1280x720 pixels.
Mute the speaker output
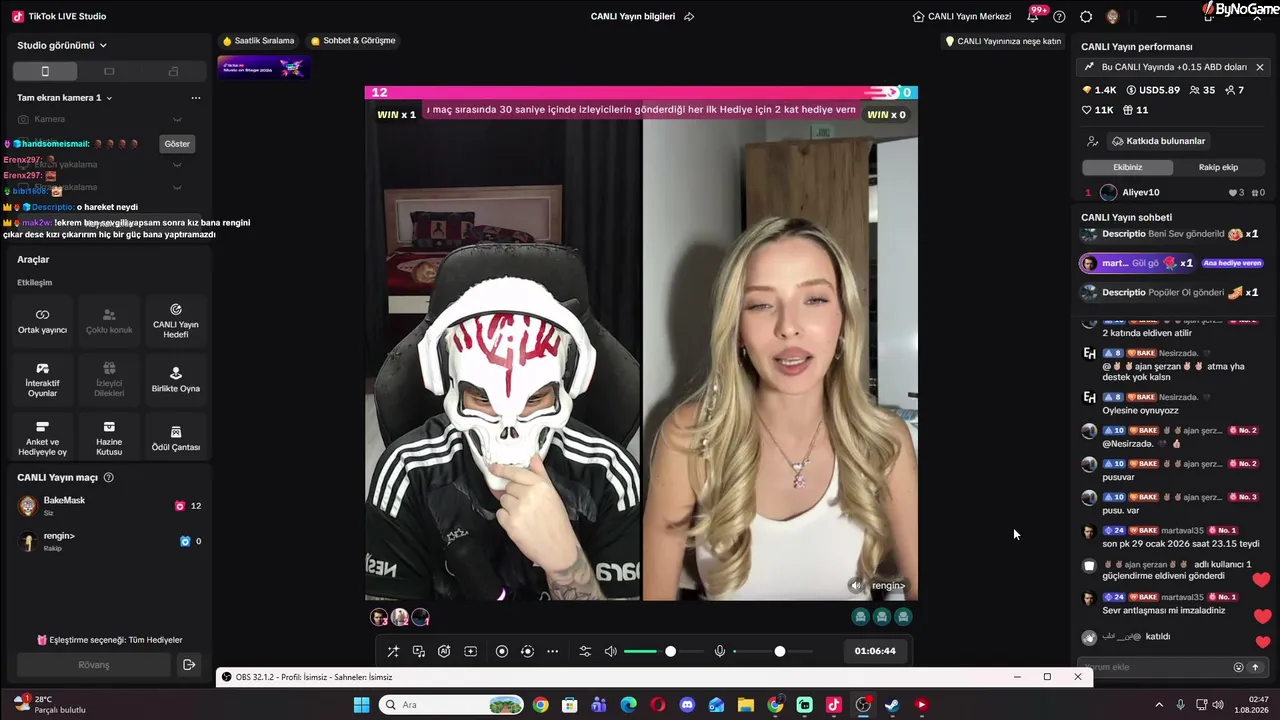(611, 651)
